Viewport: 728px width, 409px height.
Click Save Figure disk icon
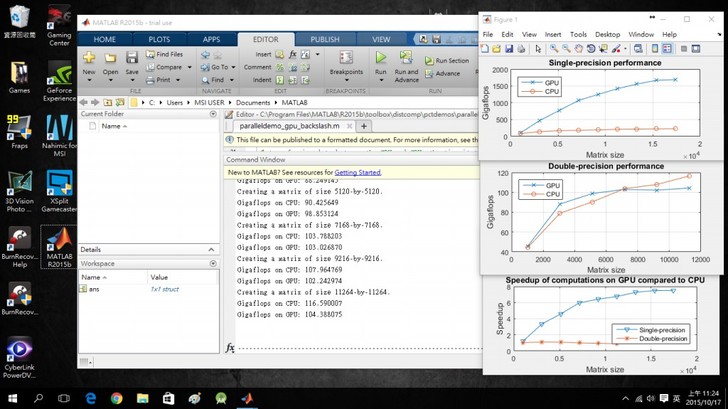tap(511, 48)
